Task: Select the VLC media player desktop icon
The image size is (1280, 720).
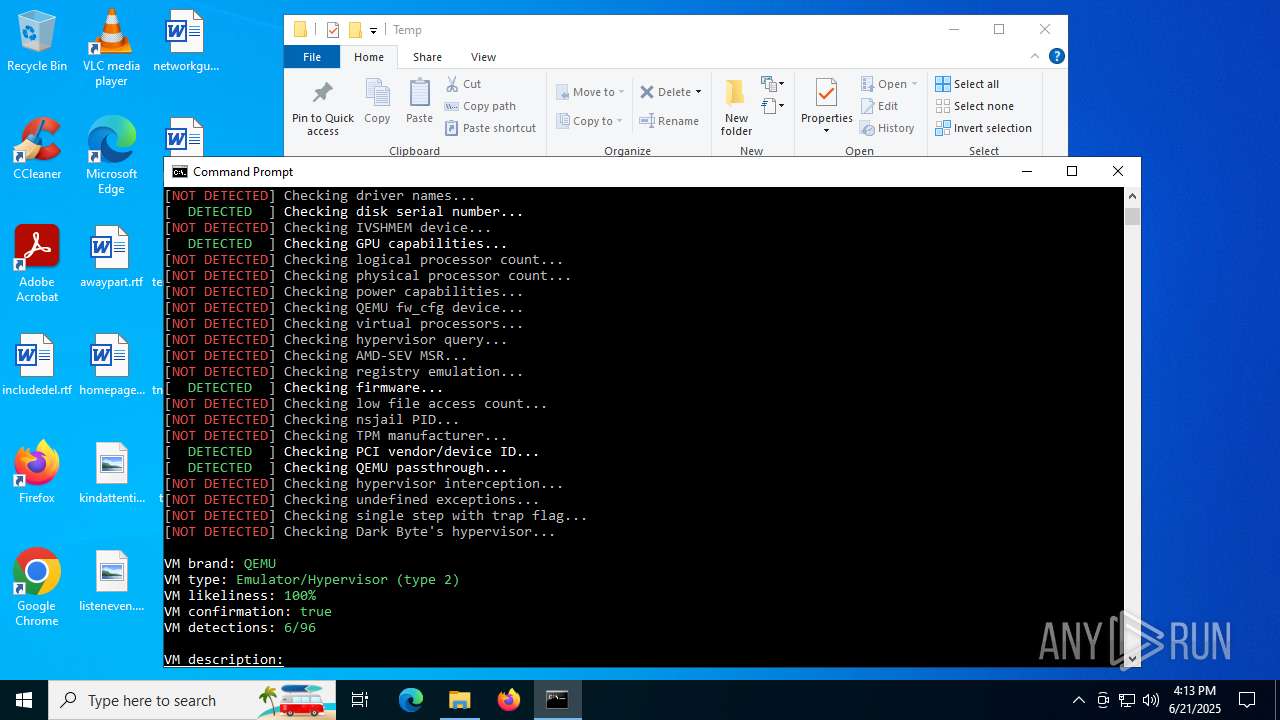Action: tap(111, 48)
